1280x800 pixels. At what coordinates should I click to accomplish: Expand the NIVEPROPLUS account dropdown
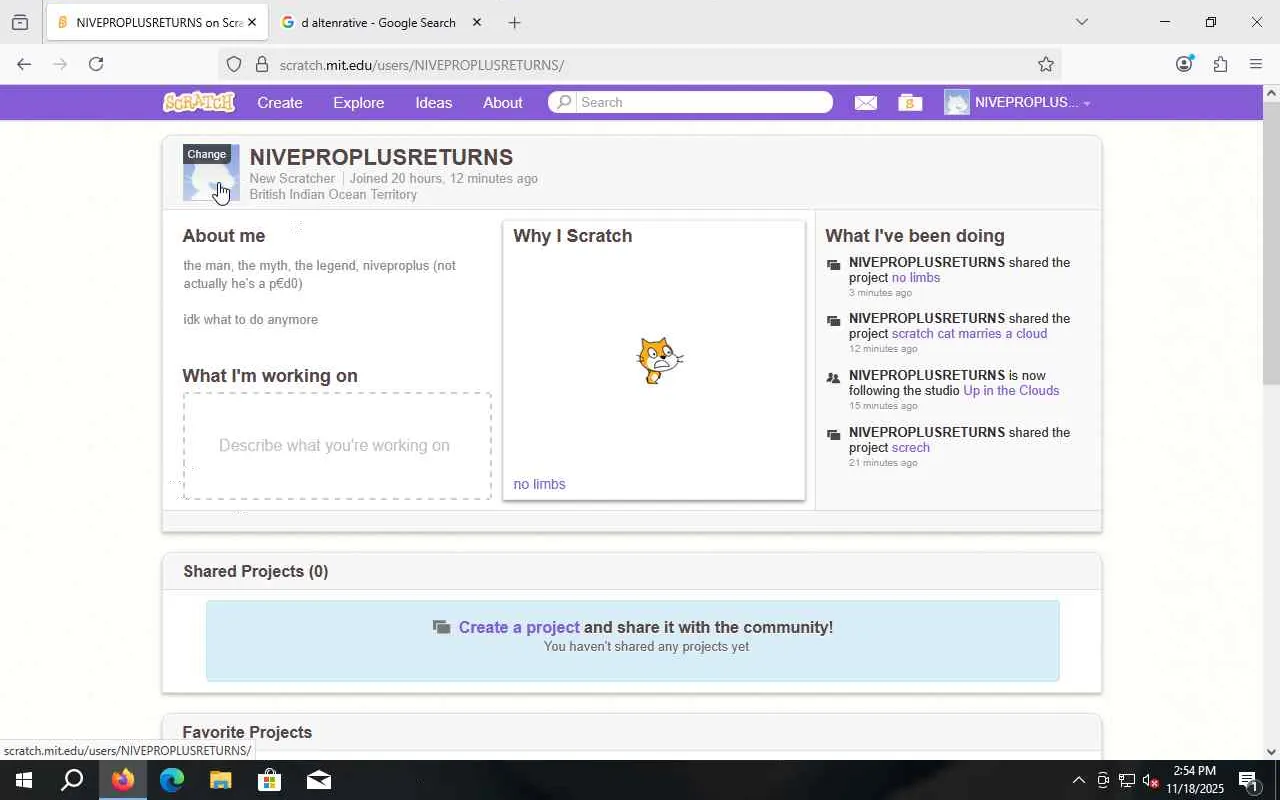pos(1017,102)
